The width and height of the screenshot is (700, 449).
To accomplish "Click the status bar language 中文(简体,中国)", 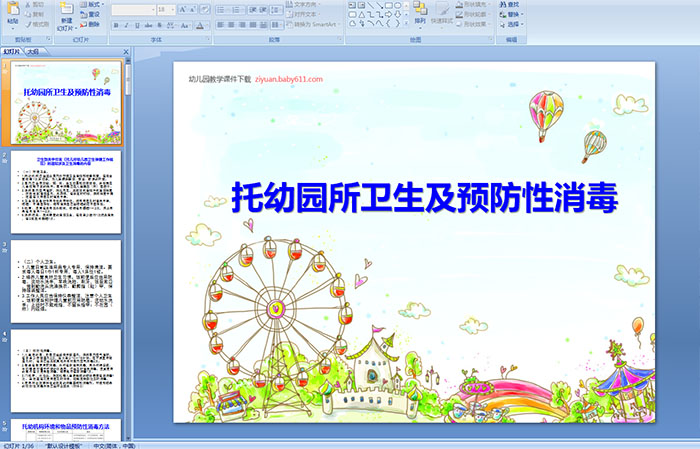I will (114, 446).
